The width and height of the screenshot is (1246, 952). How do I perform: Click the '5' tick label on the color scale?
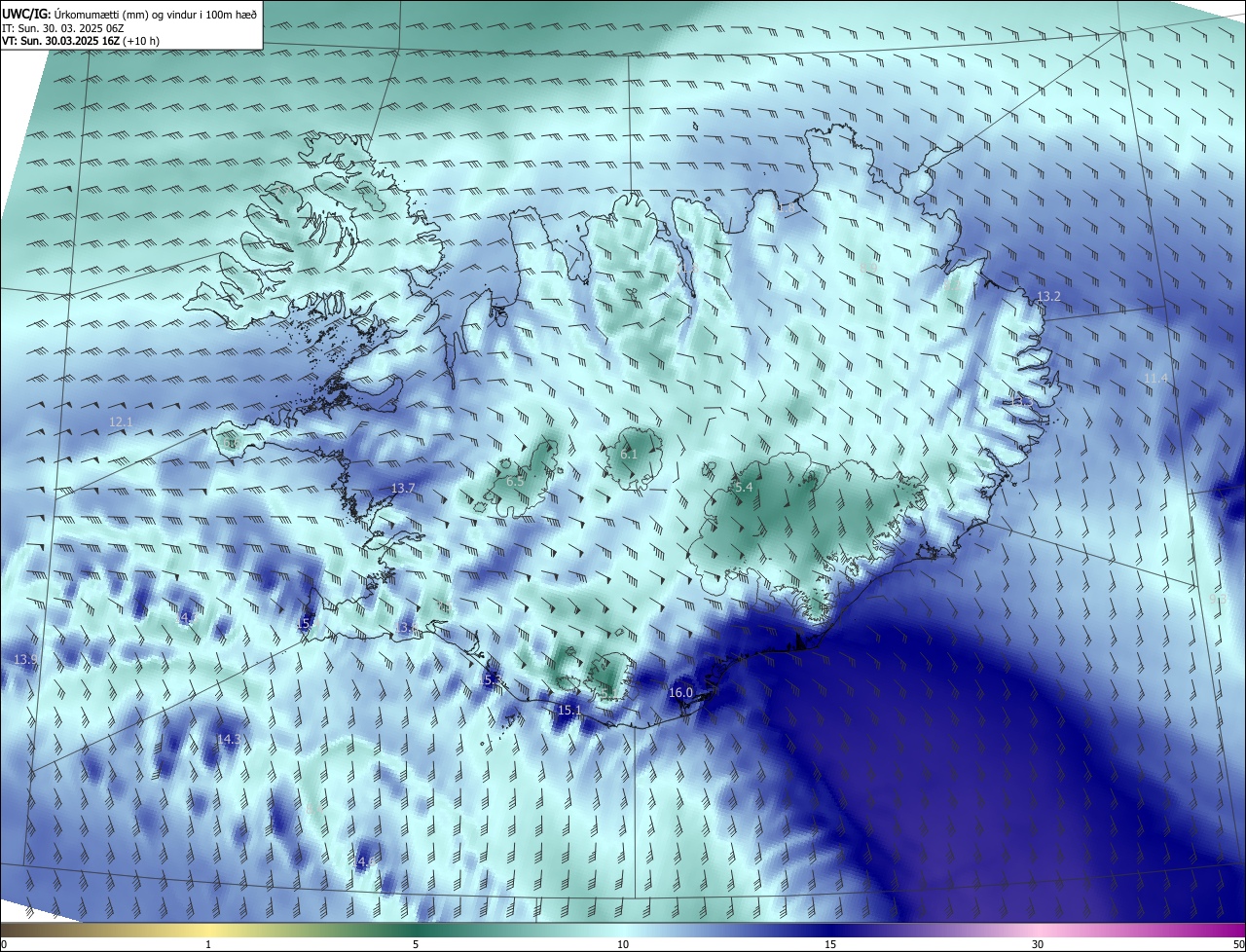point(416,944)
